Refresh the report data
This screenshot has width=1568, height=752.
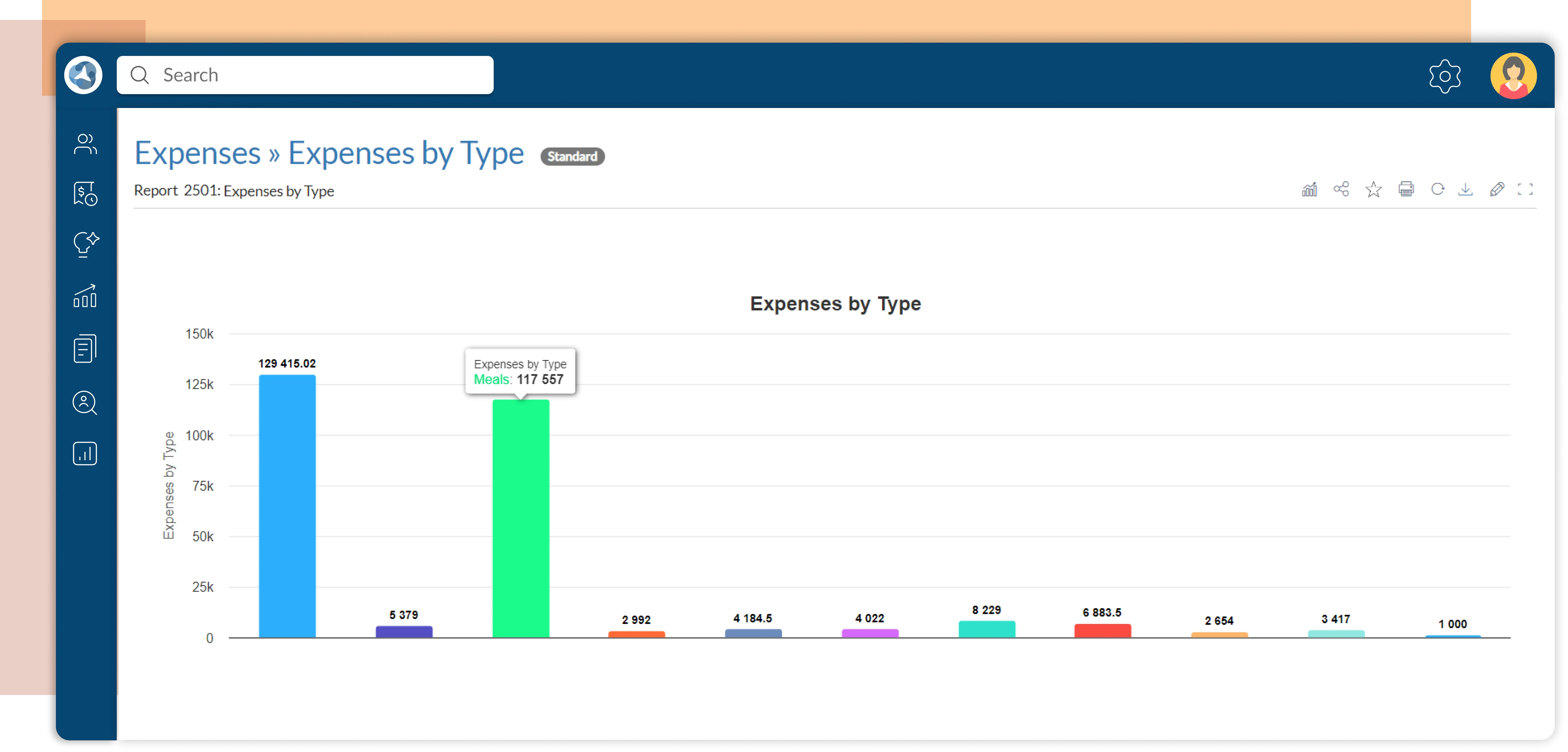1438,189
